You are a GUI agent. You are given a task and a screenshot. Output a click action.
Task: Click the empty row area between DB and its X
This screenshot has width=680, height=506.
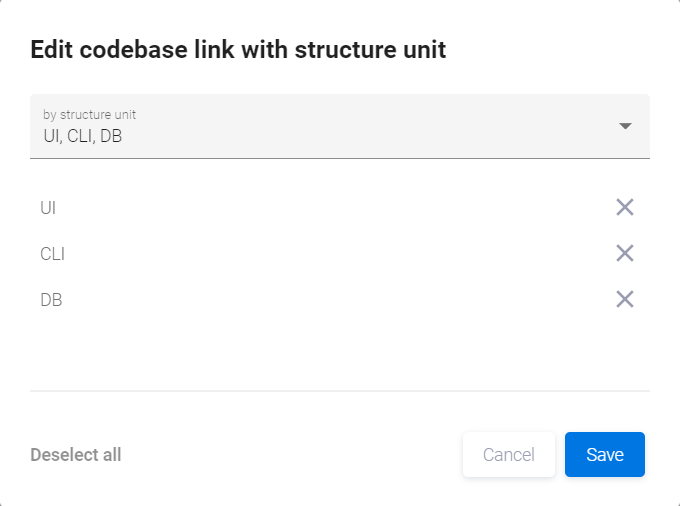[x=330, y=300]
